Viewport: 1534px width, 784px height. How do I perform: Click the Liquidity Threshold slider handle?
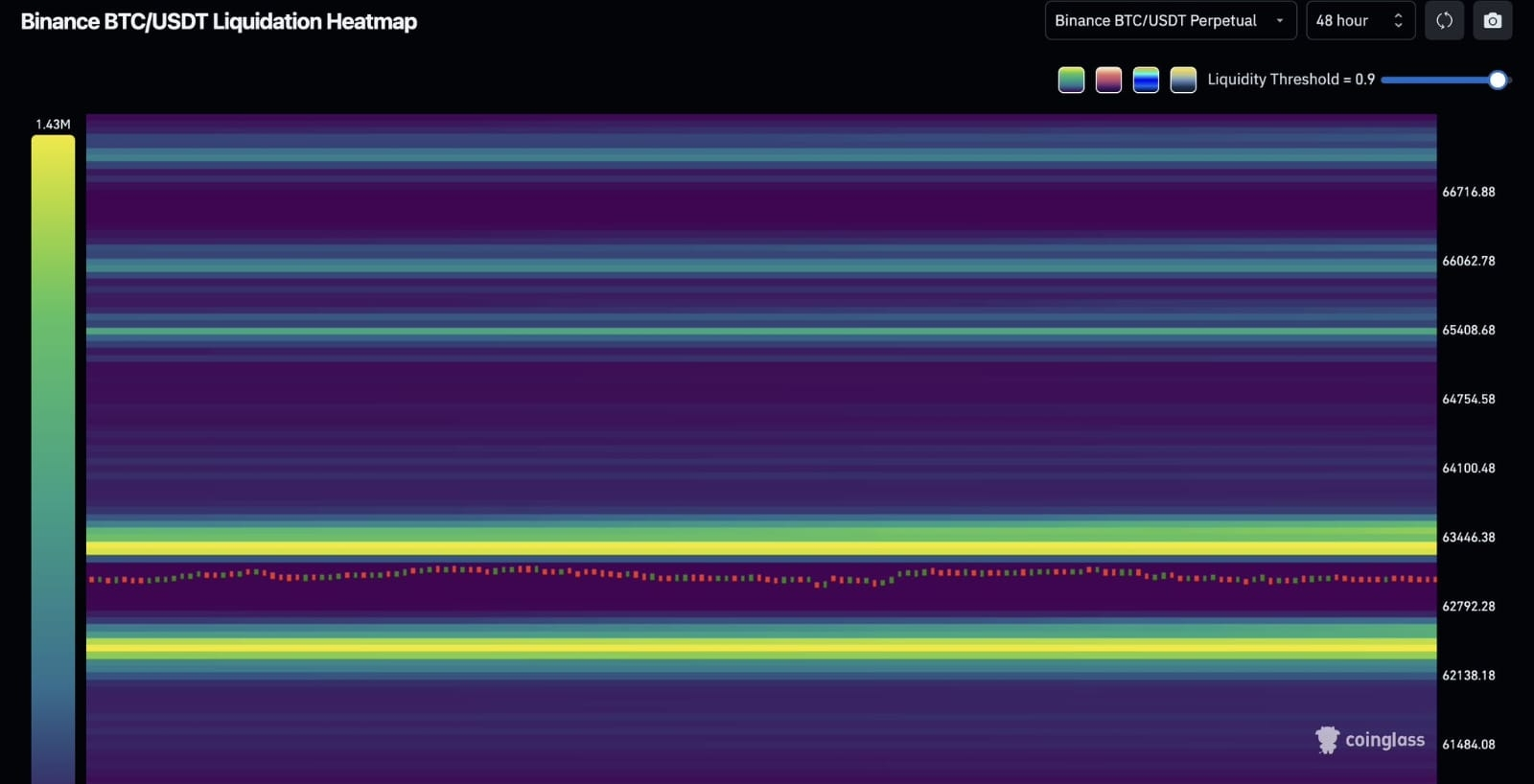tap(1498, 81)
